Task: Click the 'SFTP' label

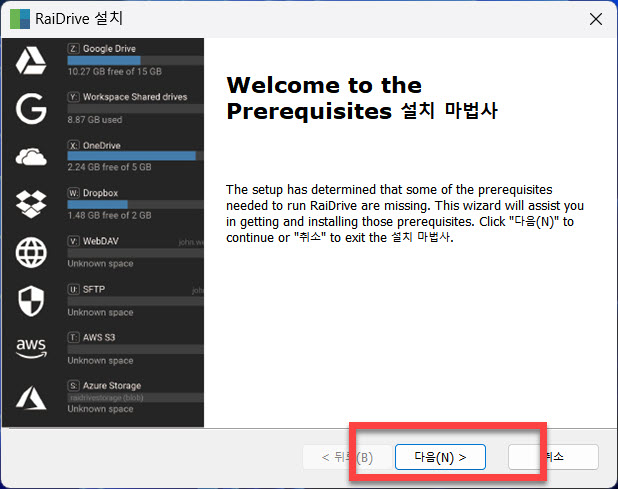Action: tap(94, 290)
